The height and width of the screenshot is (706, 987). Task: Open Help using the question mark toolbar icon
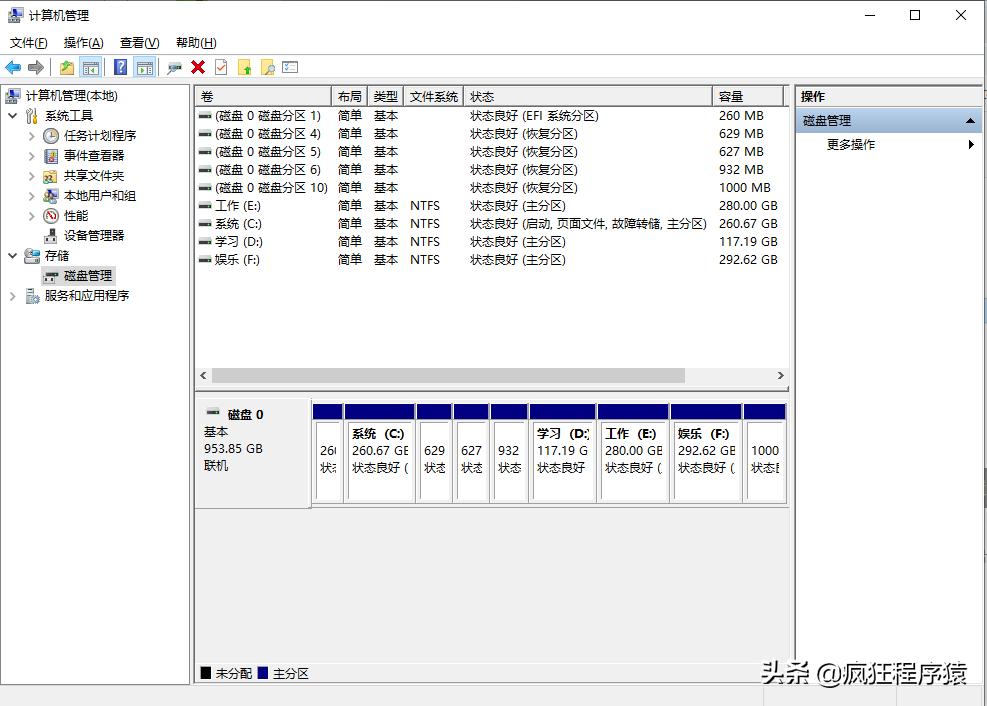tap(118, 67)
